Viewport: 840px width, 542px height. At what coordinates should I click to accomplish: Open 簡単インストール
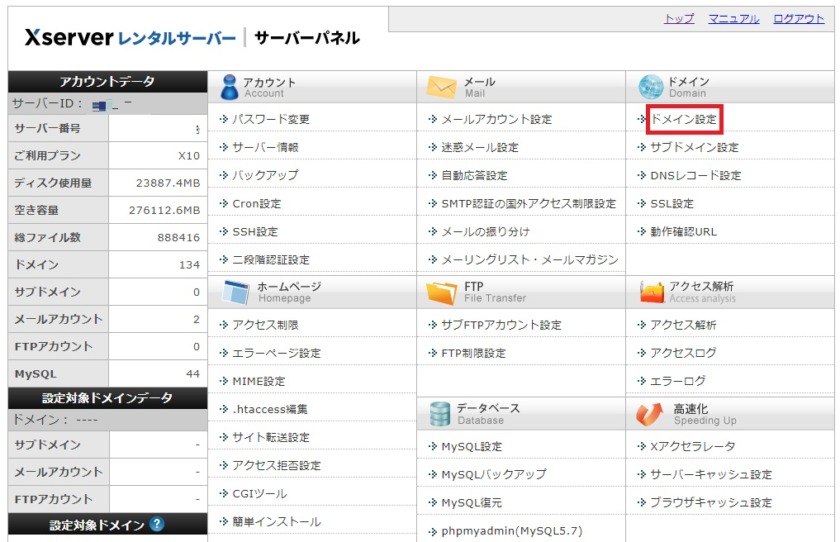(276, 522)
